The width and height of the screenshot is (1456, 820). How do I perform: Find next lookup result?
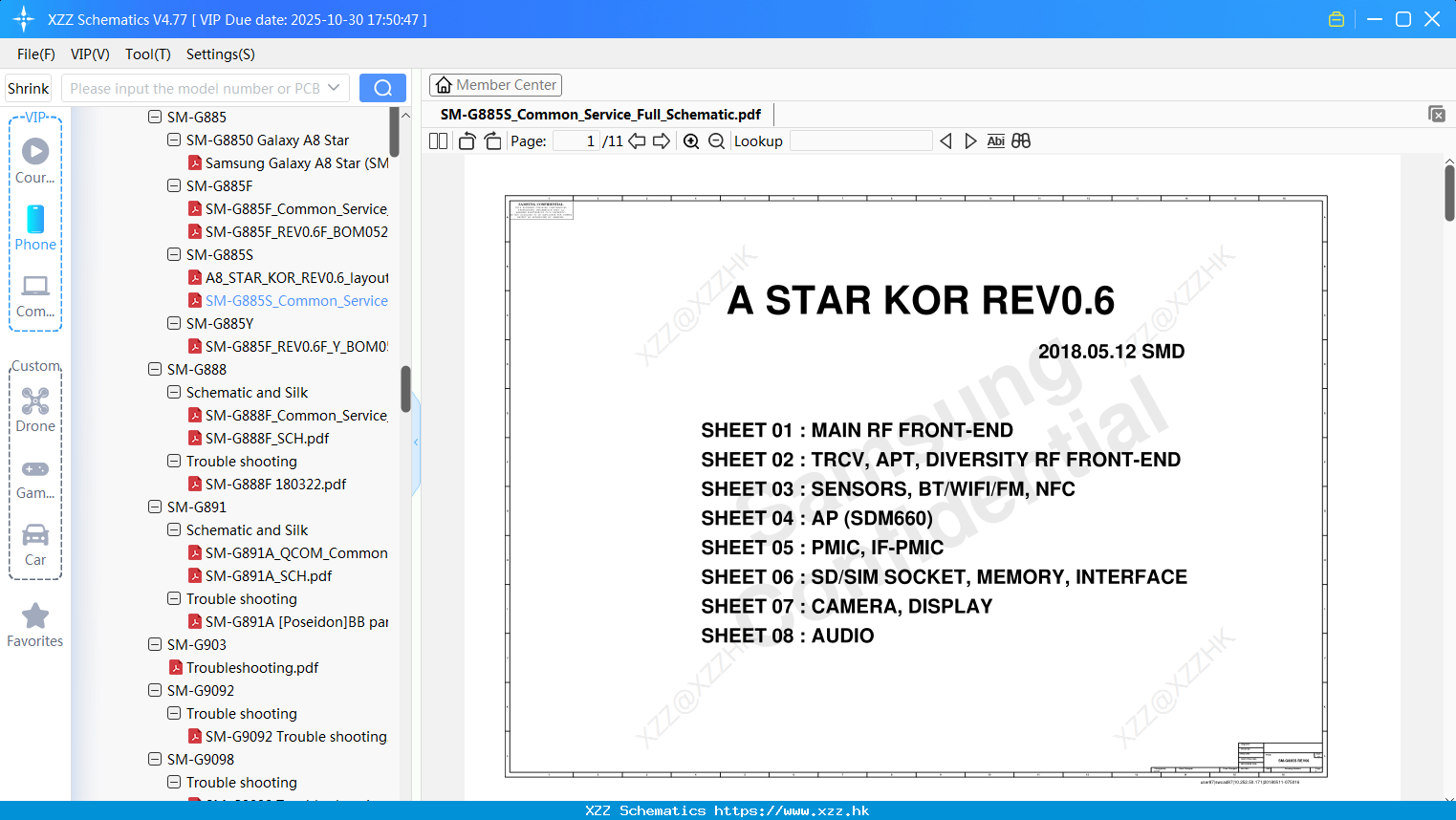pos(970,140)
